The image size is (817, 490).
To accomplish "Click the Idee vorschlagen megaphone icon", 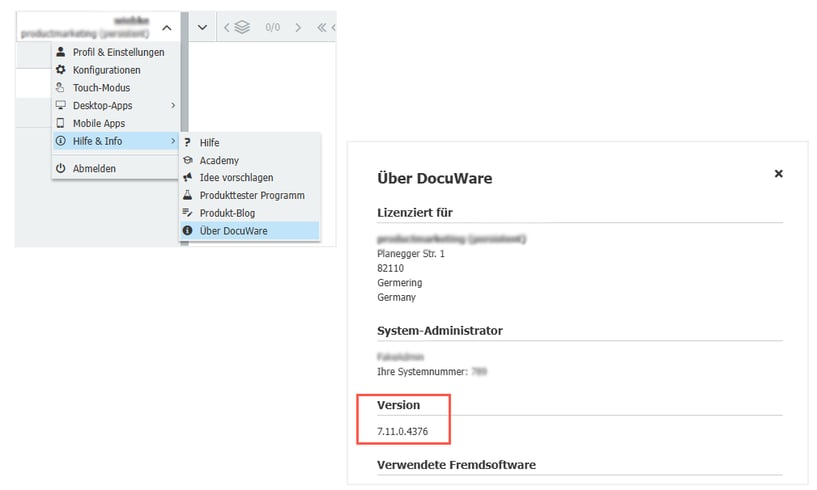I will coord(187,178).
